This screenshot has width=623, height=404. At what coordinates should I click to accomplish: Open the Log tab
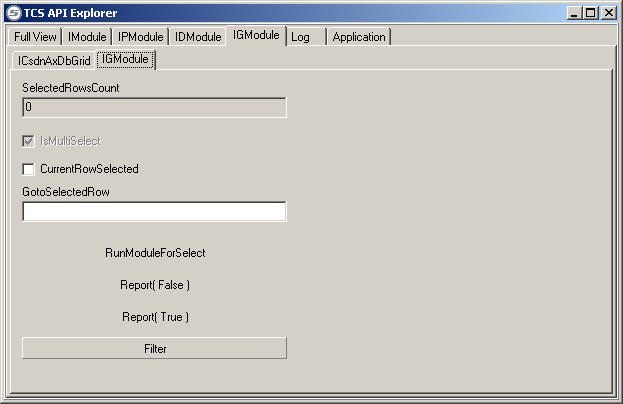pos(300,37)
